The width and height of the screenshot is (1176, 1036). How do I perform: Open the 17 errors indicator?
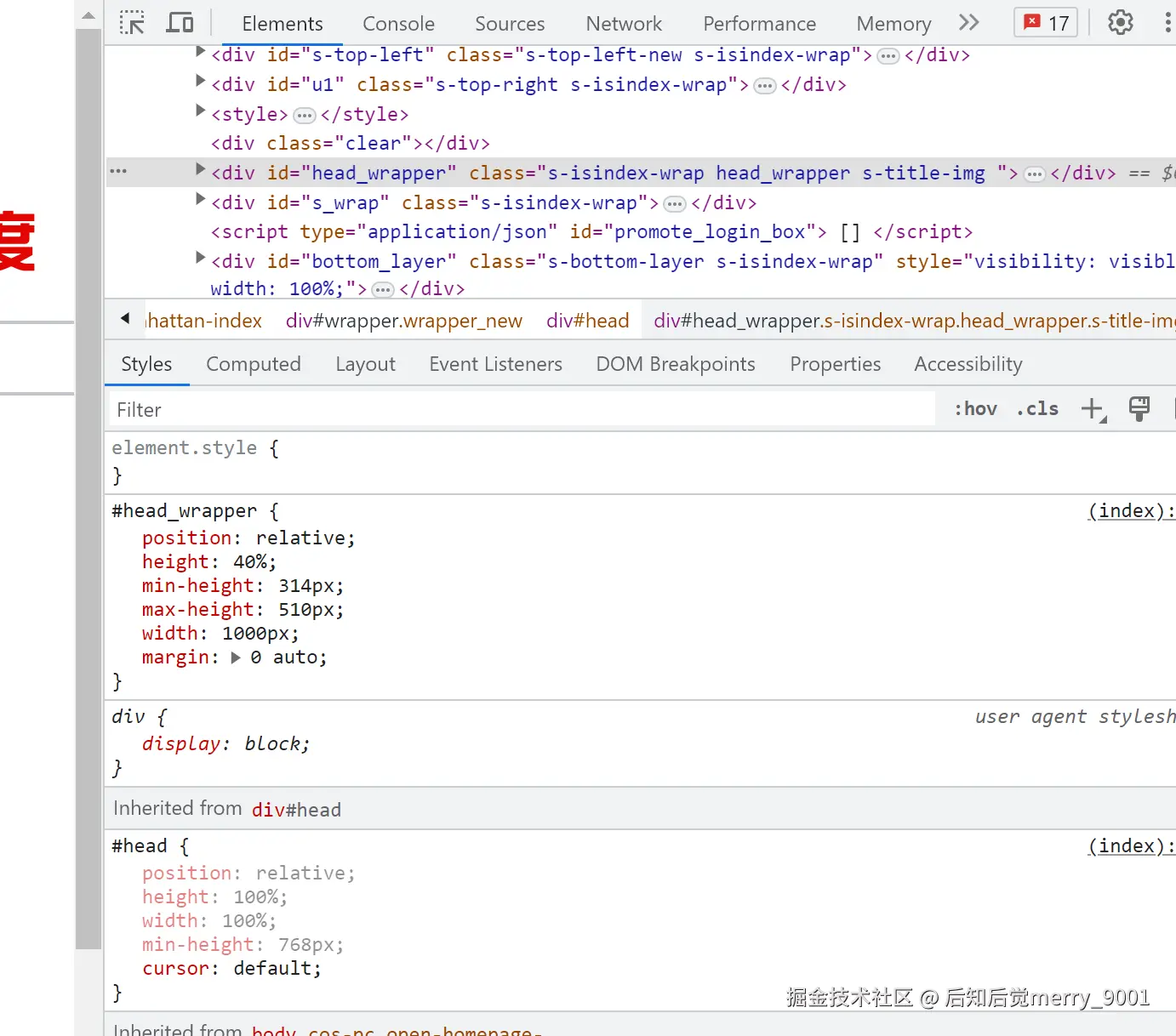1046,23
